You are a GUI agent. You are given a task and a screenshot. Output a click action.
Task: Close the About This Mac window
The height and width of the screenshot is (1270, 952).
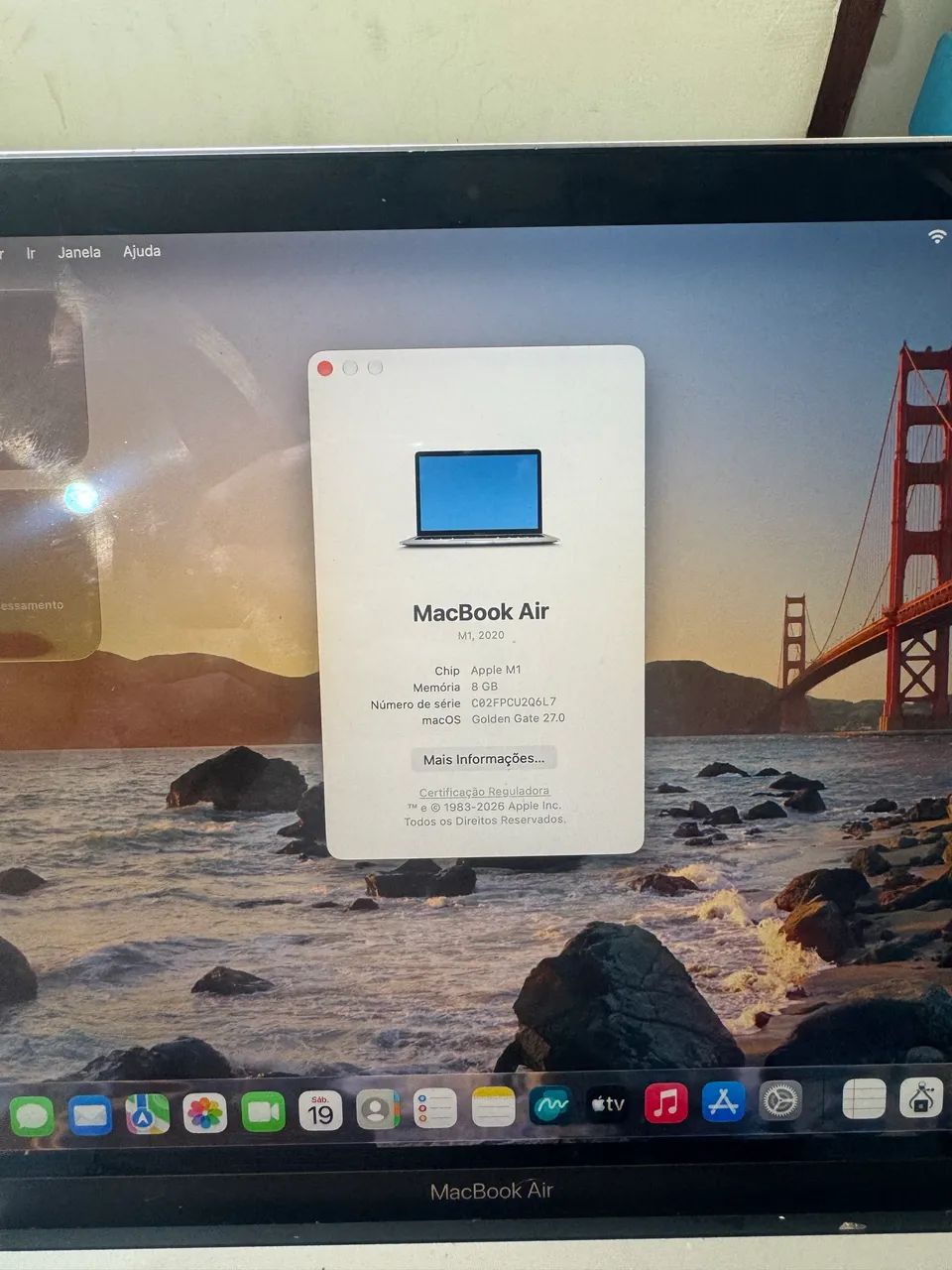[x=324, y=368]
